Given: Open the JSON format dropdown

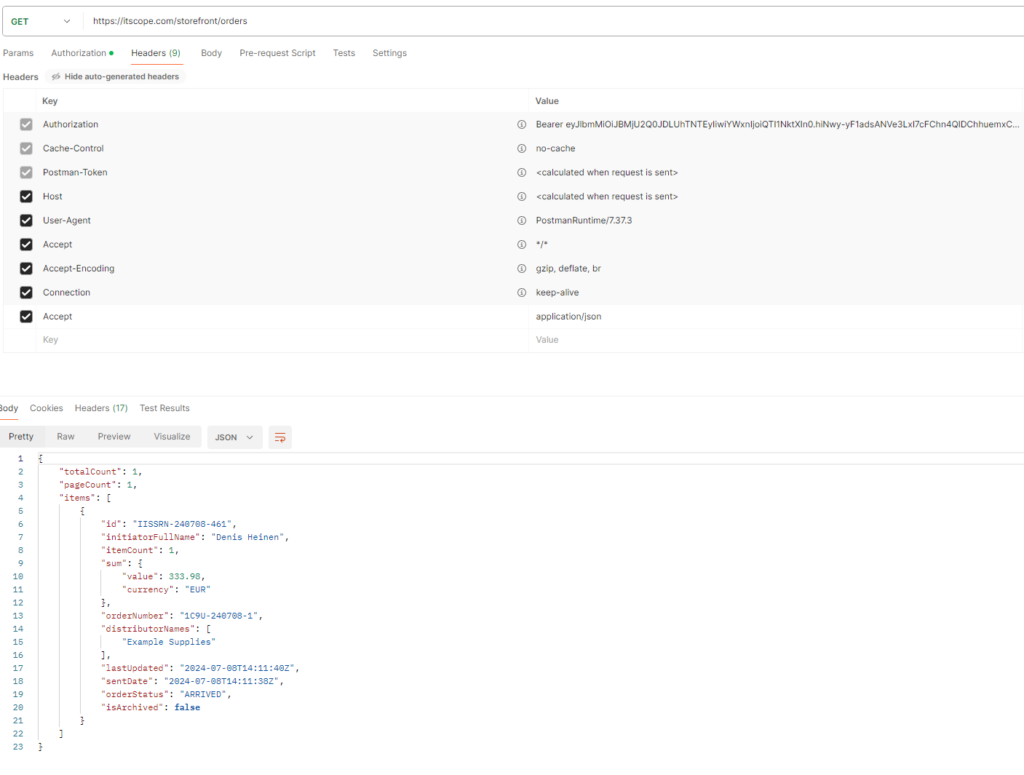Looking at the screenshot, I should pos(234,437).
